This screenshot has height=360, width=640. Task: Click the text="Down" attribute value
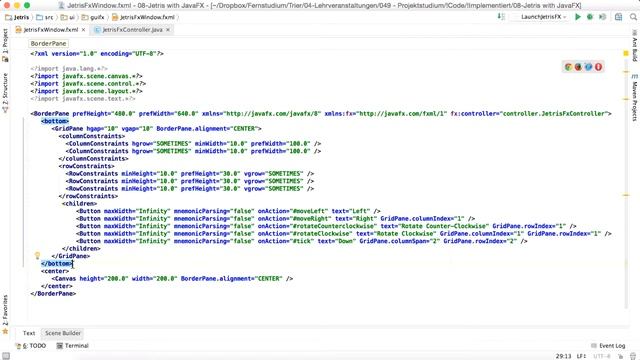click(x=337, y=241)
